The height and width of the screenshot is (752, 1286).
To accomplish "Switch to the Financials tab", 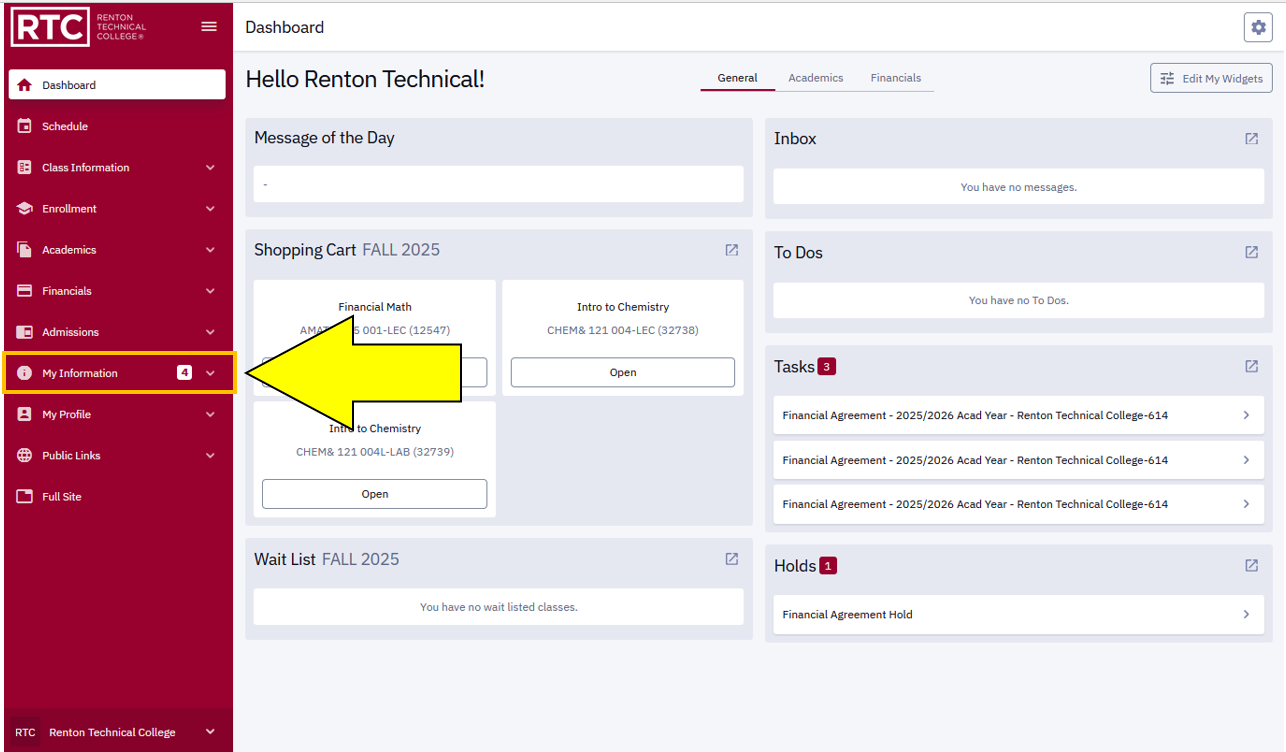I will (x=895, y=78).
